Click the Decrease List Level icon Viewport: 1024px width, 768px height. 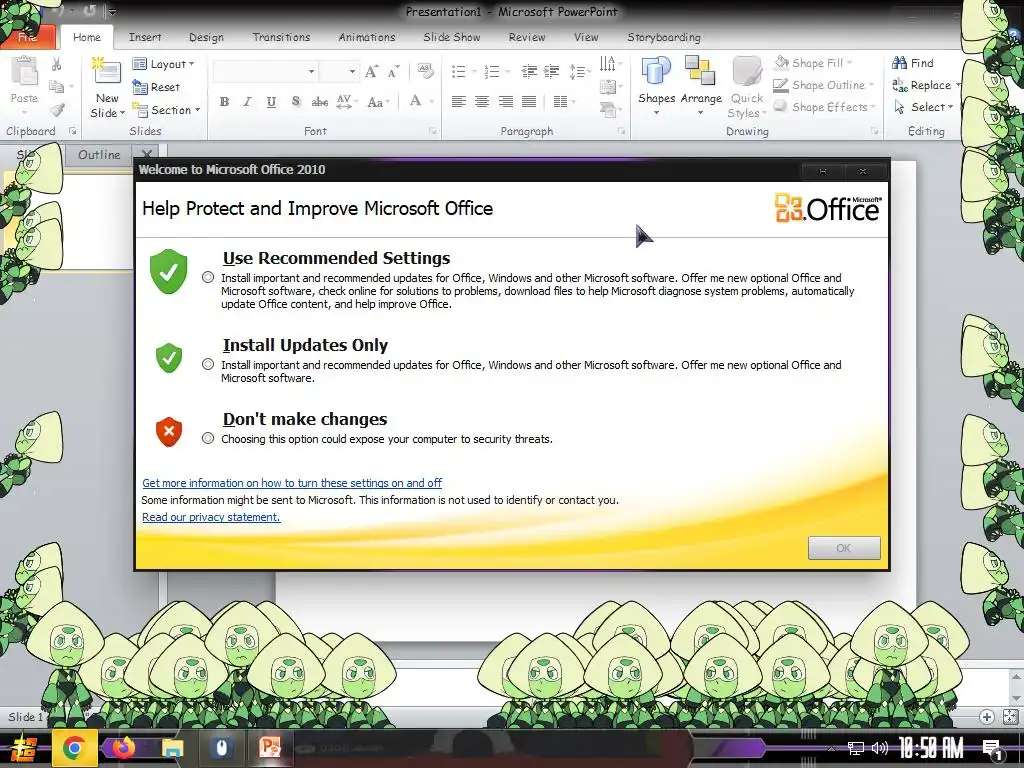(x=529, y=71)
